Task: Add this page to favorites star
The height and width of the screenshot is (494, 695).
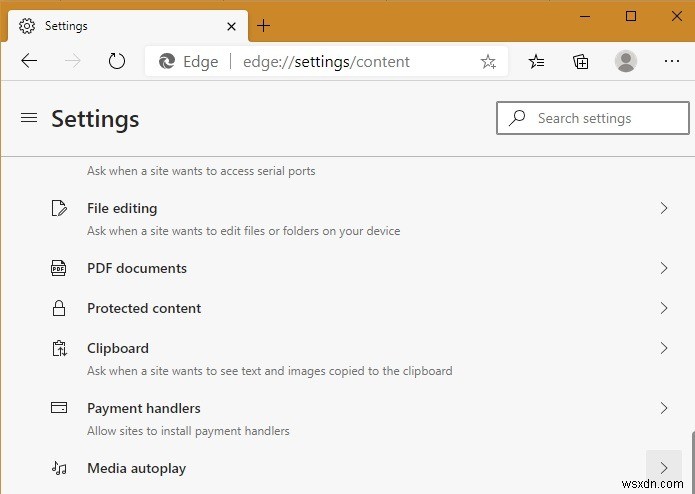Action: (x=488, y=62)
